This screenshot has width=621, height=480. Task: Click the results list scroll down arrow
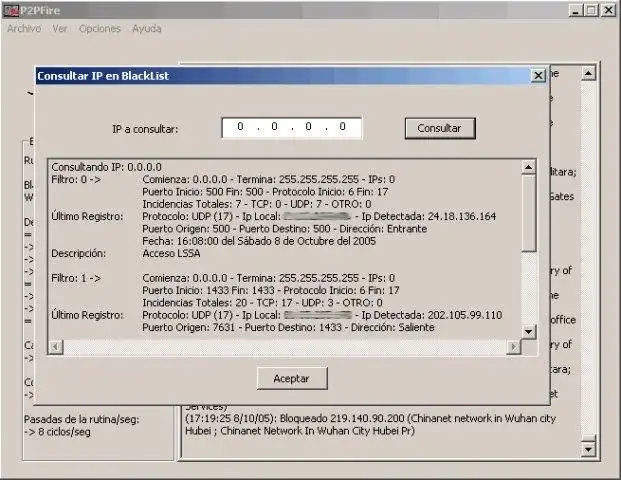528,332
